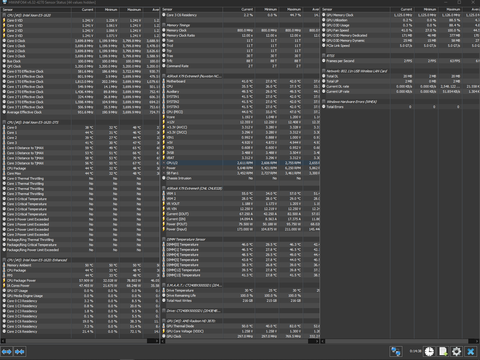The image size is (480, 360).
Task: Select the GPU D3D Memory Dedicated row
Action: [400, 35]
